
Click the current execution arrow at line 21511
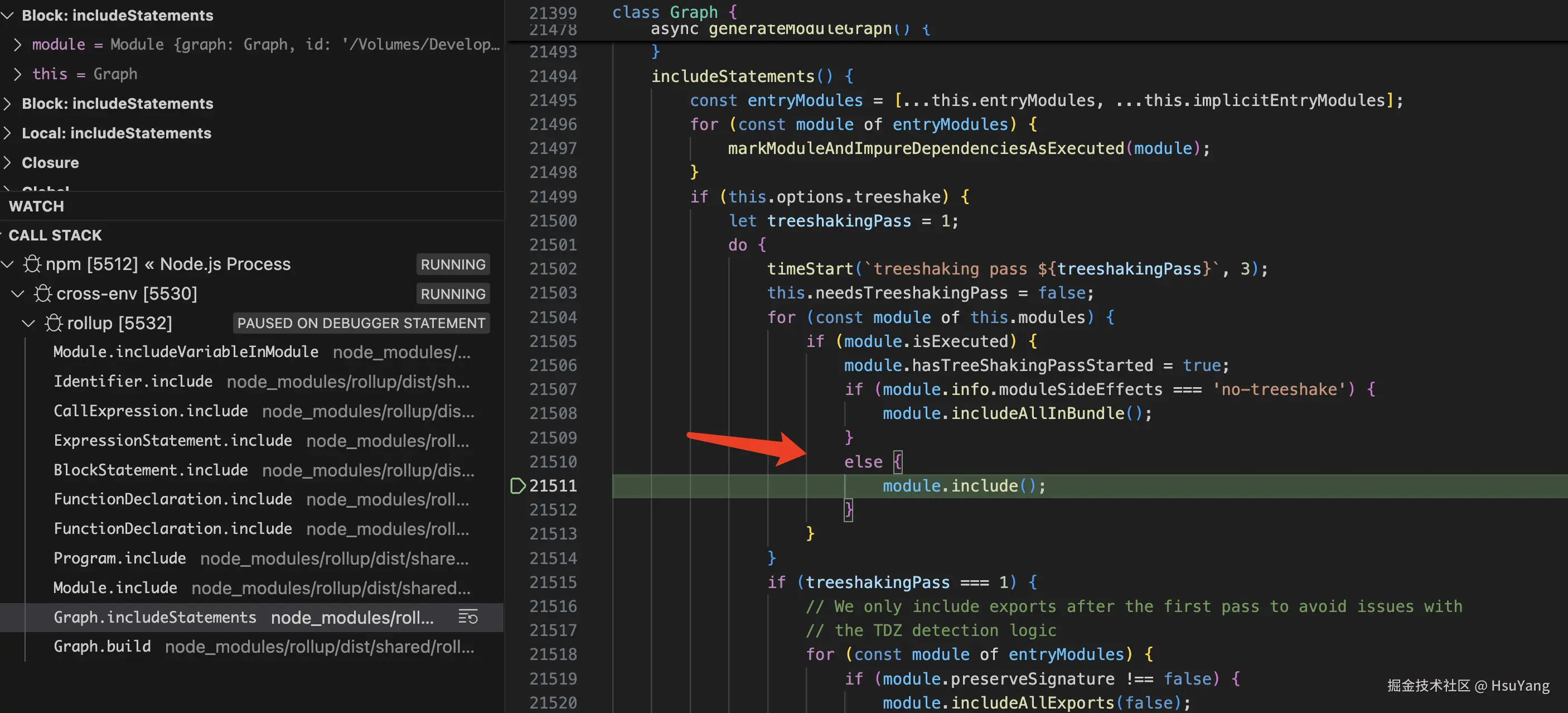click(x=517, y=485)
